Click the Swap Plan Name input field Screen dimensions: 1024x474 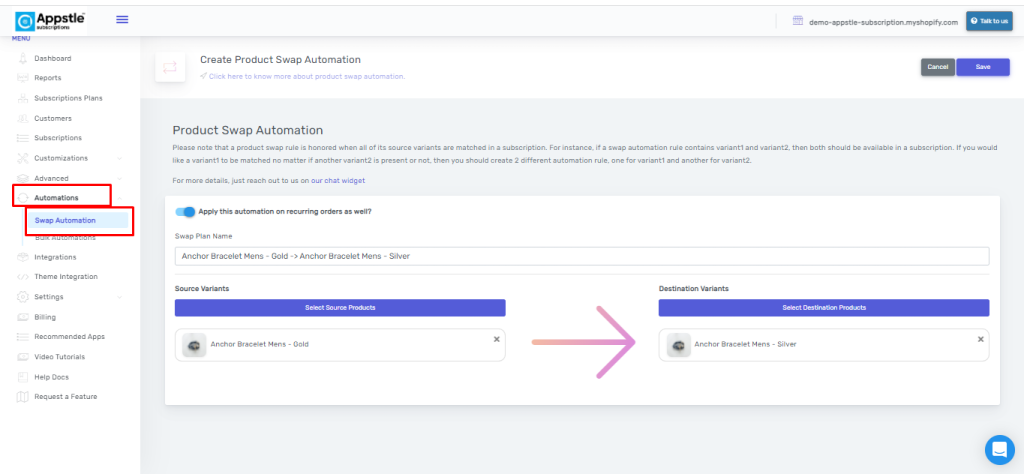[582, 257]
